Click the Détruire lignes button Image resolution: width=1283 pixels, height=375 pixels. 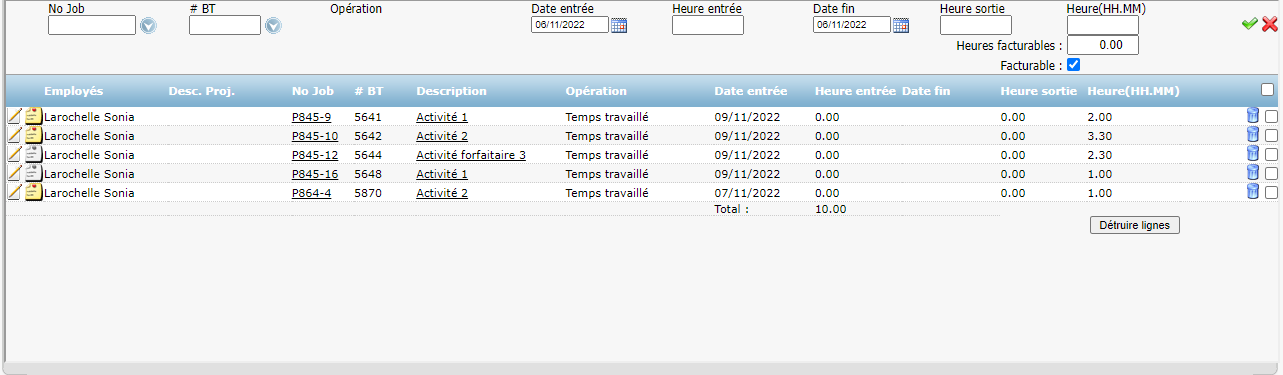(1135, 225)
